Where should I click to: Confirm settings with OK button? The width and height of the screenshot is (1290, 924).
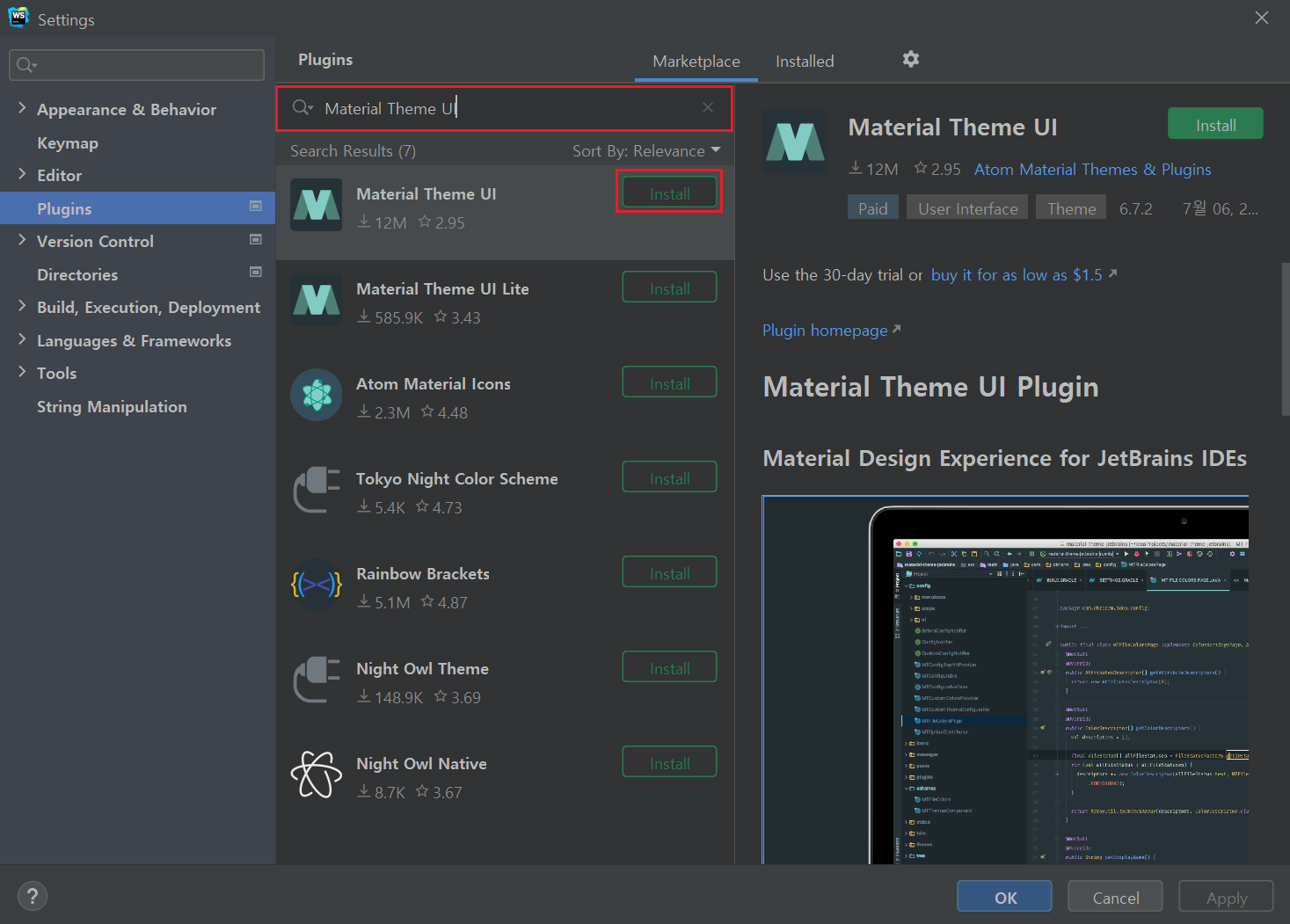tap(1005, 897)
